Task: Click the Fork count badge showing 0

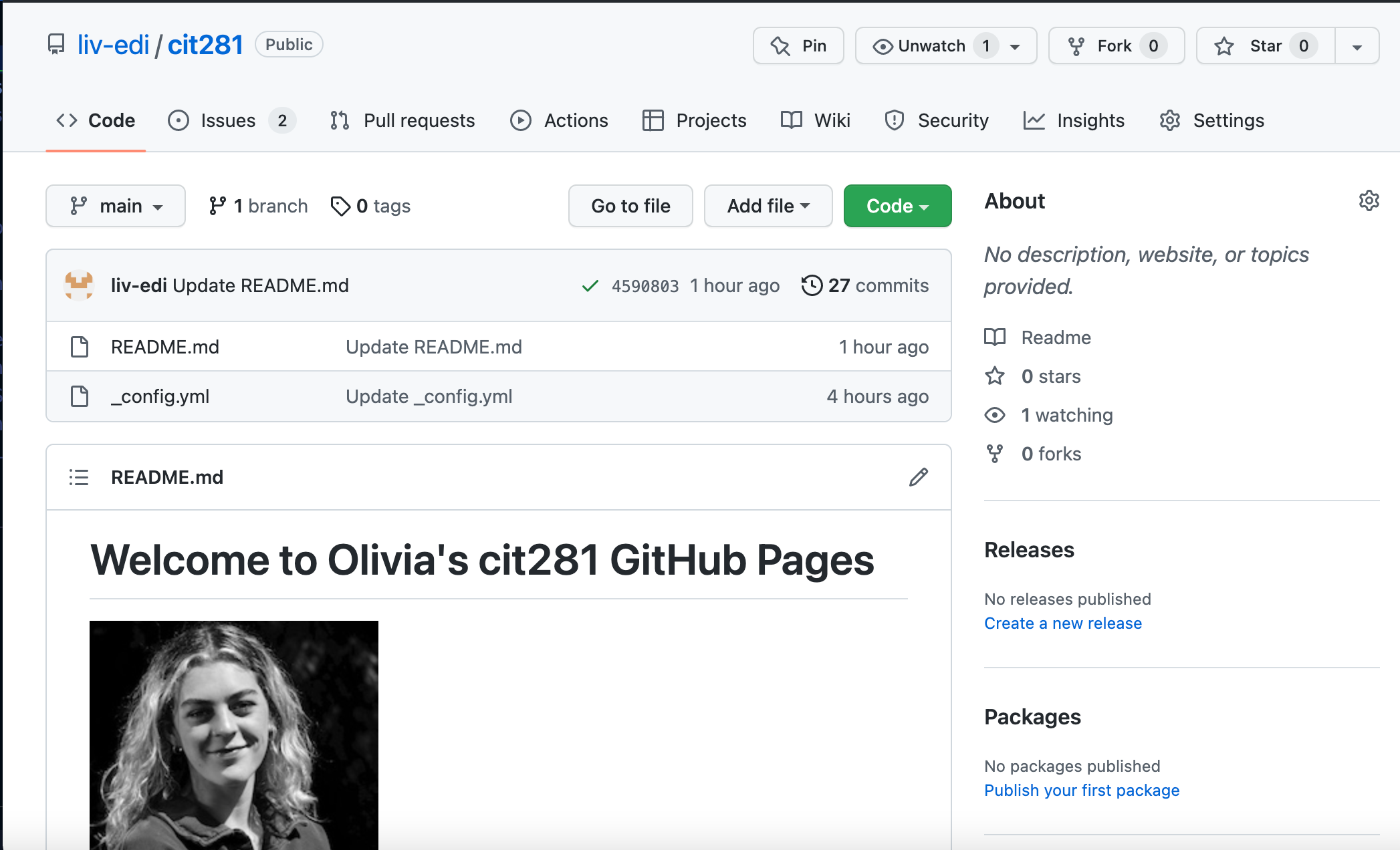Action: pos(1153,45)
